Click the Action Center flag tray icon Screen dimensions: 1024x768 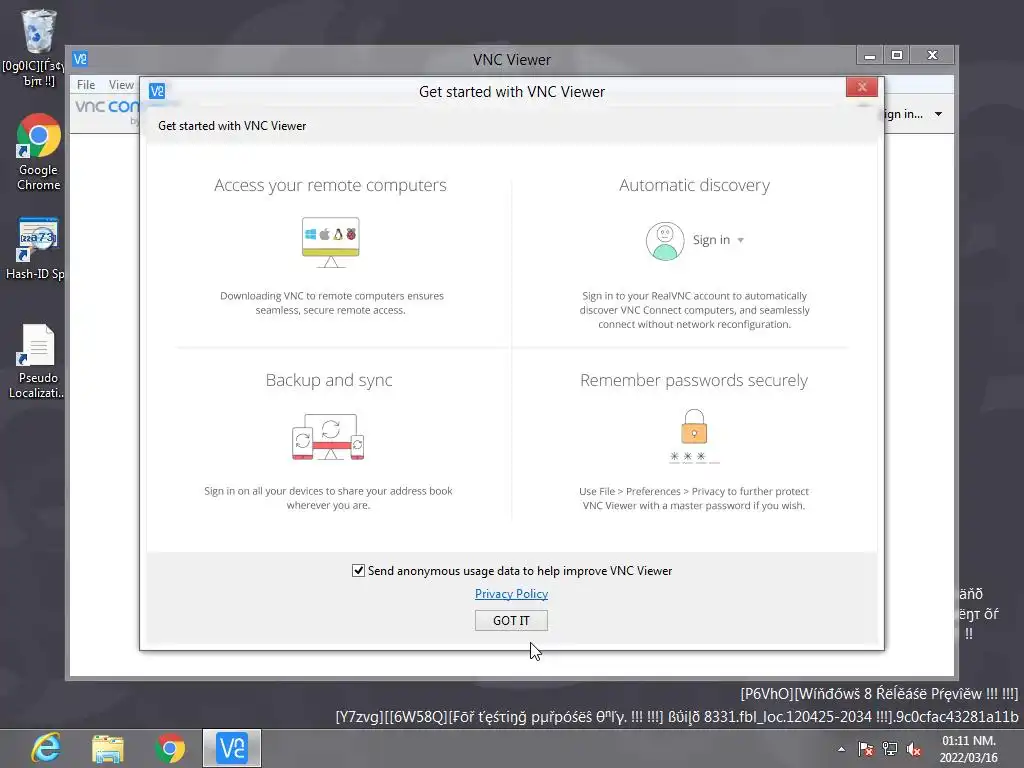tap(866, 749)
